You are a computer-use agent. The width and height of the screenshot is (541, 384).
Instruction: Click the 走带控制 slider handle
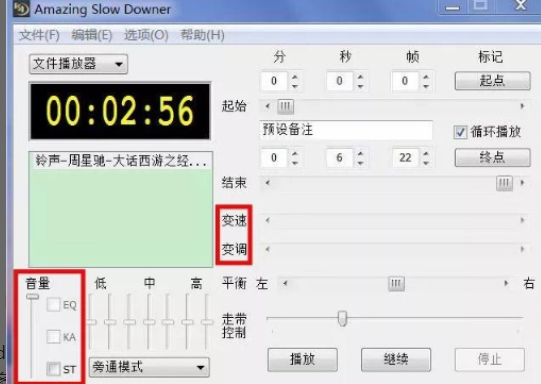point(342,319)
